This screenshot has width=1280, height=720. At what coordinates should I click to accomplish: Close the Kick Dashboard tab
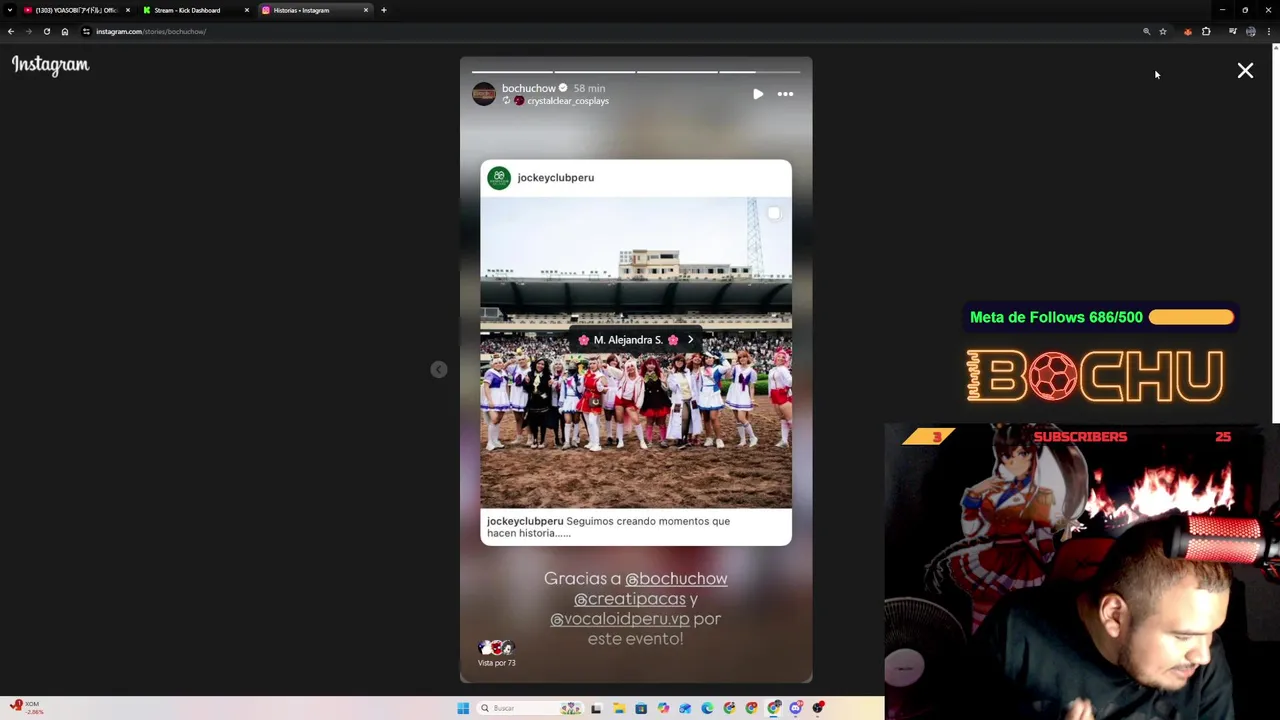pyautogui.click(x=246, y=10)
